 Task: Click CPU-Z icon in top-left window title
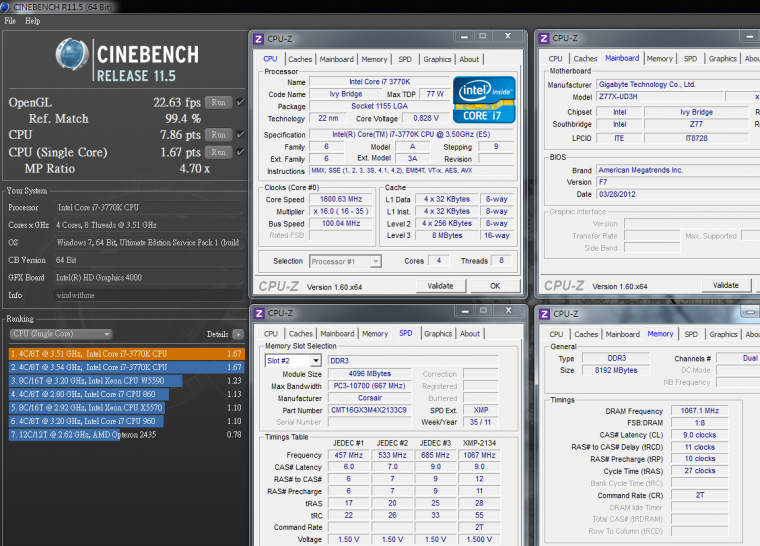[259, 39]
